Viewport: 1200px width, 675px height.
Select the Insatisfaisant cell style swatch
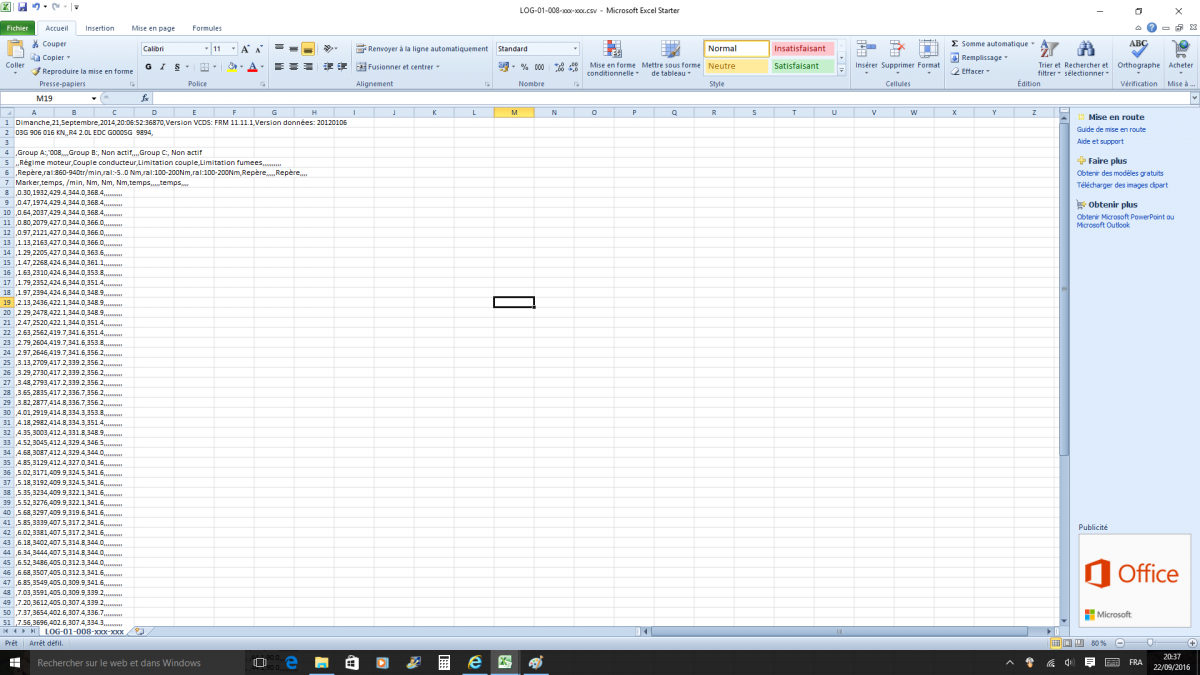pos(804,48)
